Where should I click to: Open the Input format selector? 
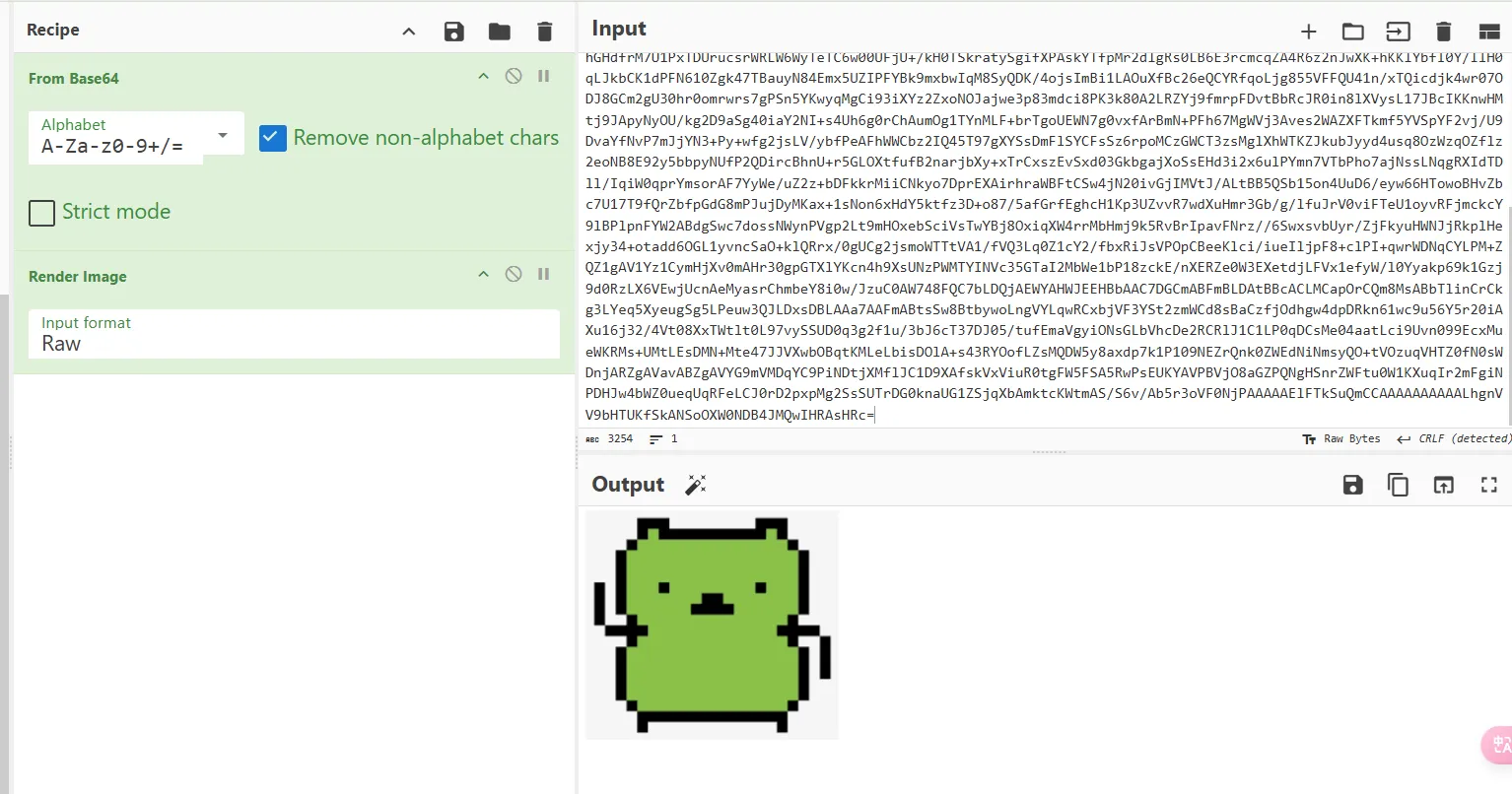pos(296,334)
